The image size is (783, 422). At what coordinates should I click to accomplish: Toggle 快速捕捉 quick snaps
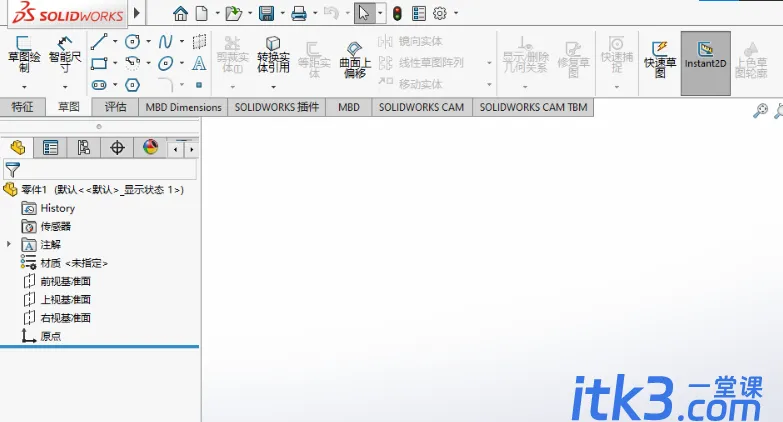click(x=617, y=55)
